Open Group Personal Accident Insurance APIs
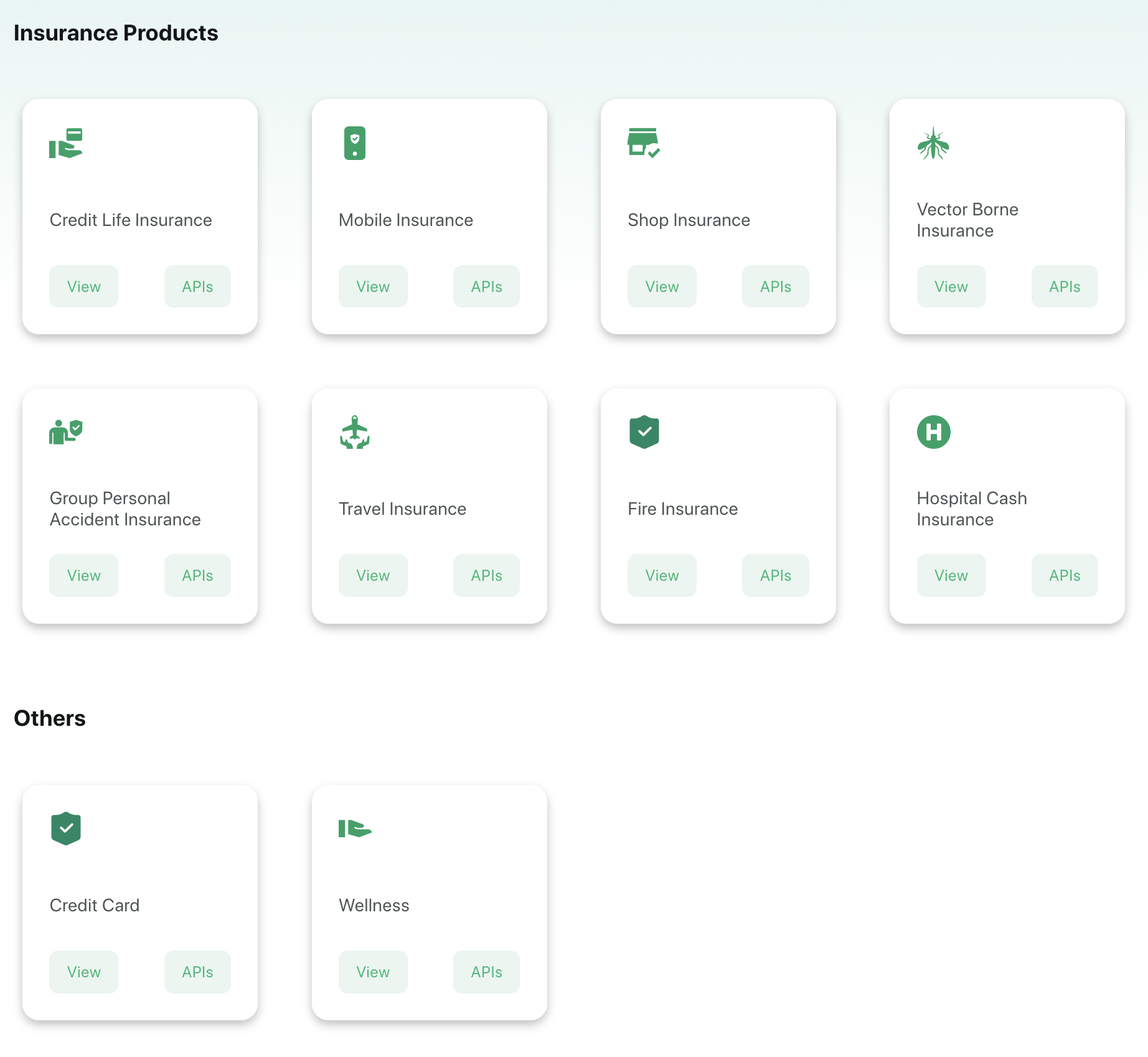Viewport: 1148px width, 1057px height. coord(197,575)
